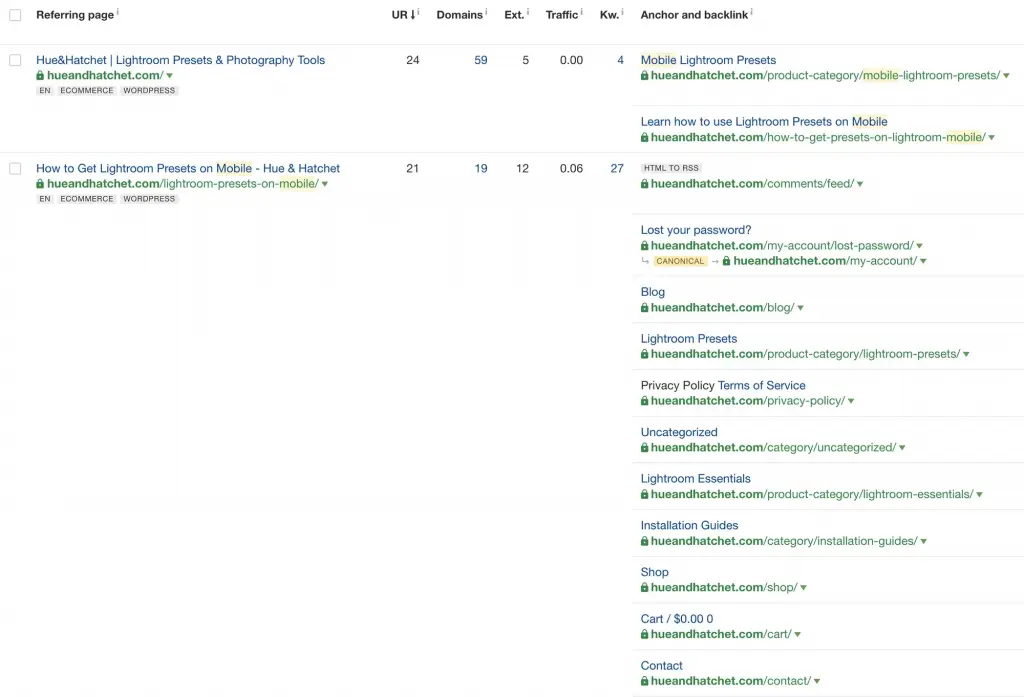Click Learn how to use Lightroom Presets anchor
Screen dimensions: 1024x697
tap(763, 122)
